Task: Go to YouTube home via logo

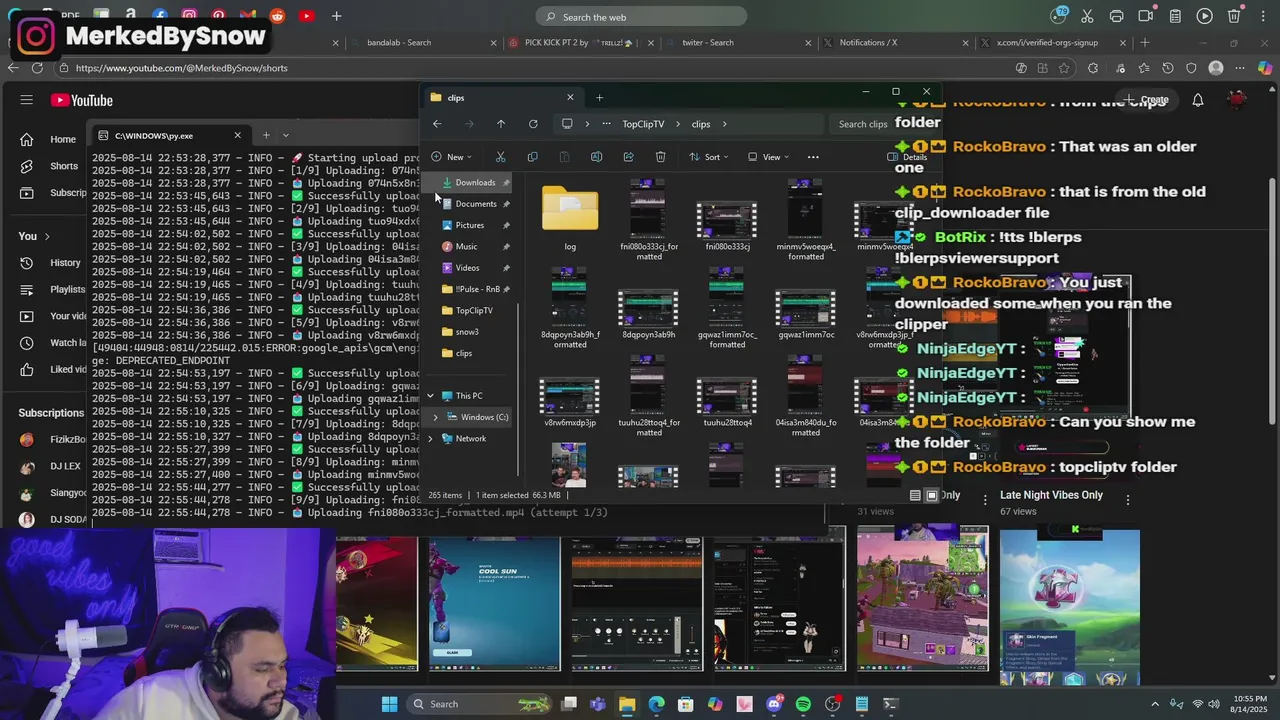Action: tap(82, 100)
